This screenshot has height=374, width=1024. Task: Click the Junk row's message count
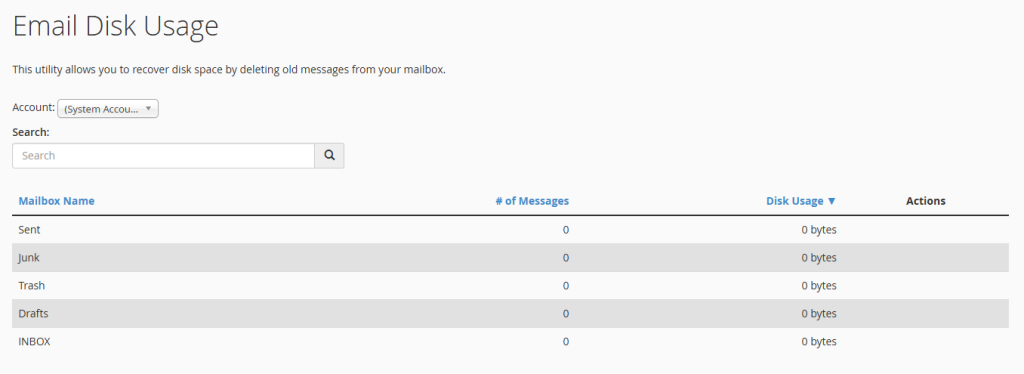(x=566, y=258)
